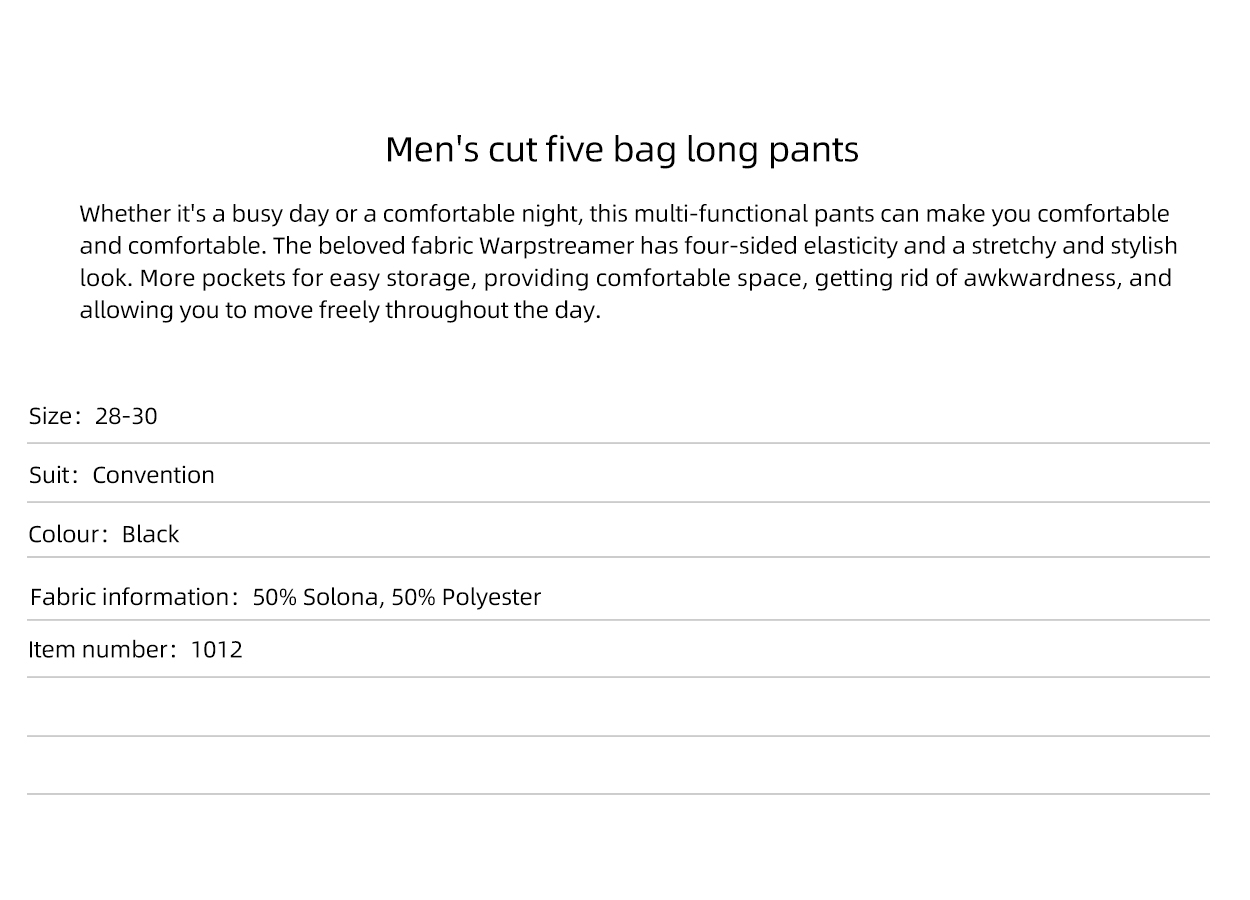
Task: Click the title Men's cut five bag long pants
Action: coord(622,150)
